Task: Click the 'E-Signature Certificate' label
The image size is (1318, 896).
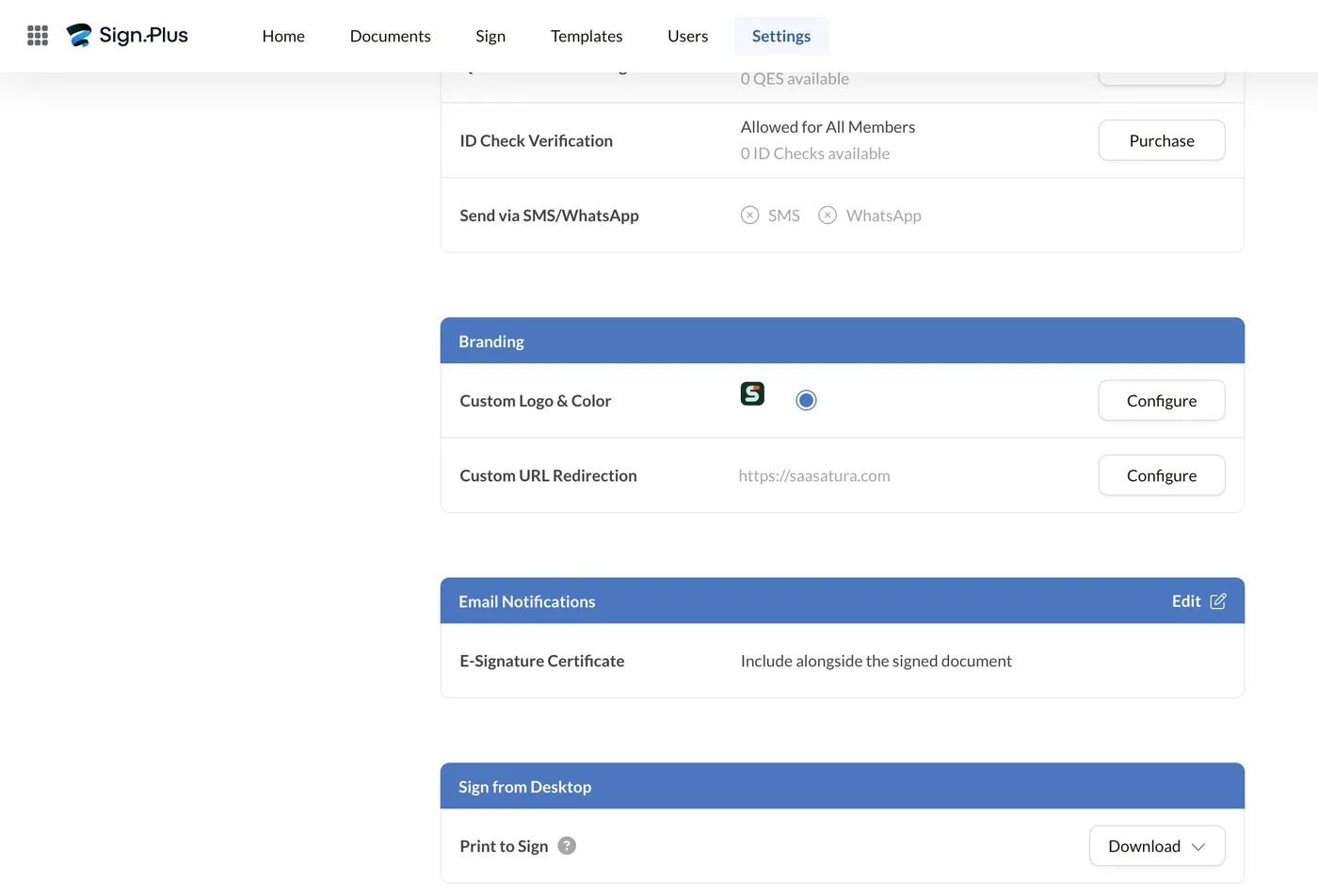Action: click(541, 662)
